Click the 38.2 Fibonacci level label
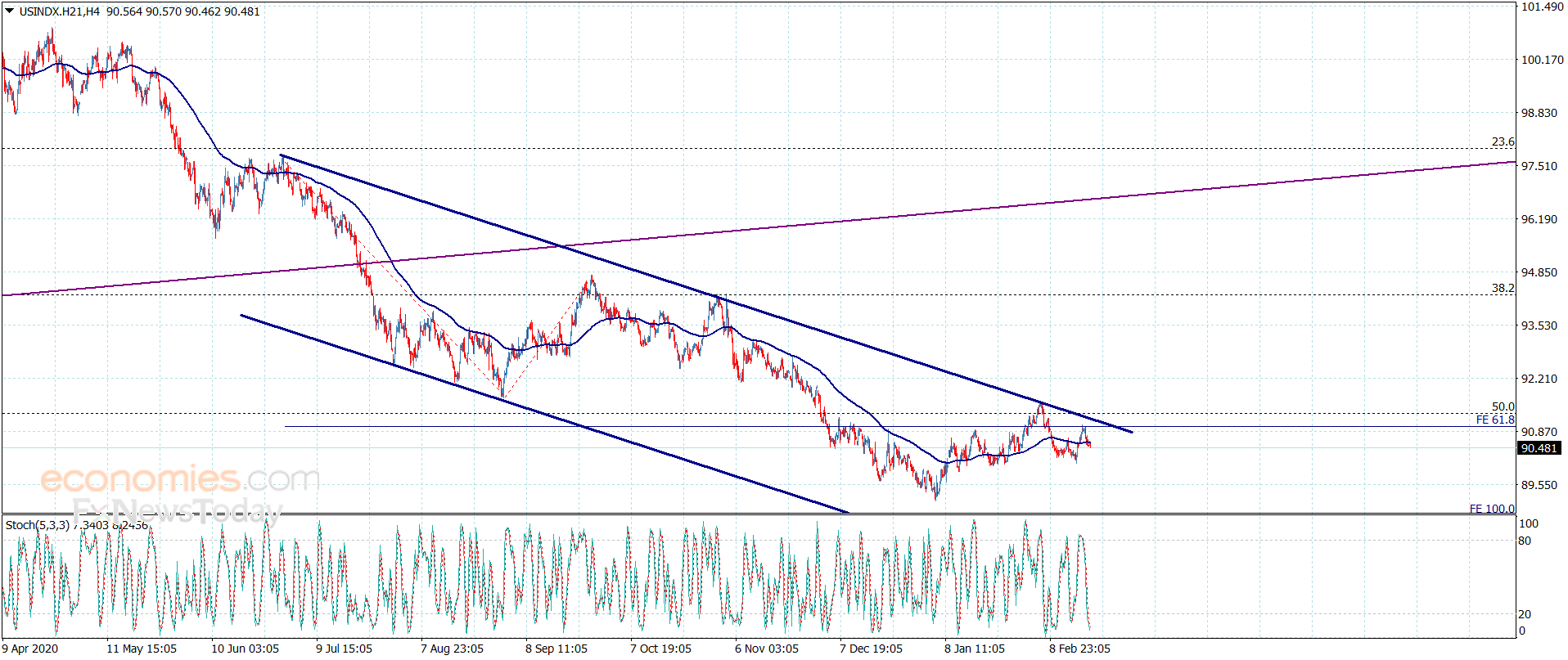Screen dimensions: 1568x660 click(1503, 289)
